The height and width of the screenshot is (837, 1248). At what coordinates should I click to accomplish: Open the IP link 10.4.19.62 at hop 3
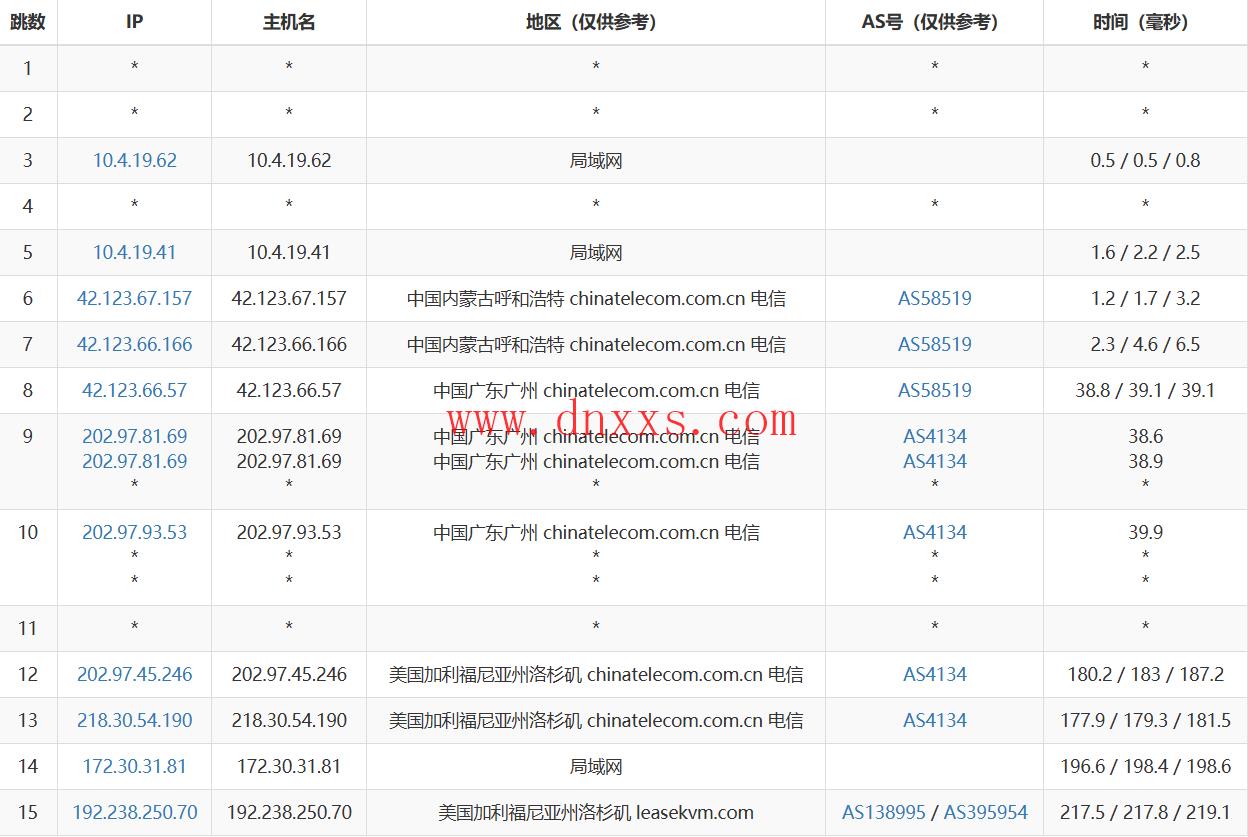[x=134, y=160]
